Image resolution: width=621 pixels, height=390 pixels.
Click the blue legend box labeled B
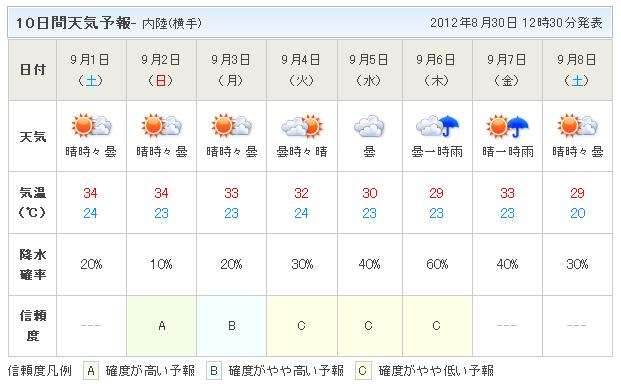pos(214,371)
